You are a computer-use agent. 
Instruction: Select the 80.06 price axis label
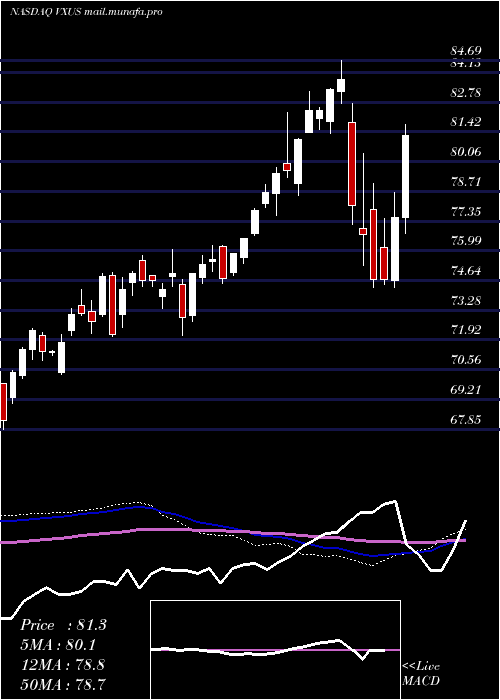466,152
